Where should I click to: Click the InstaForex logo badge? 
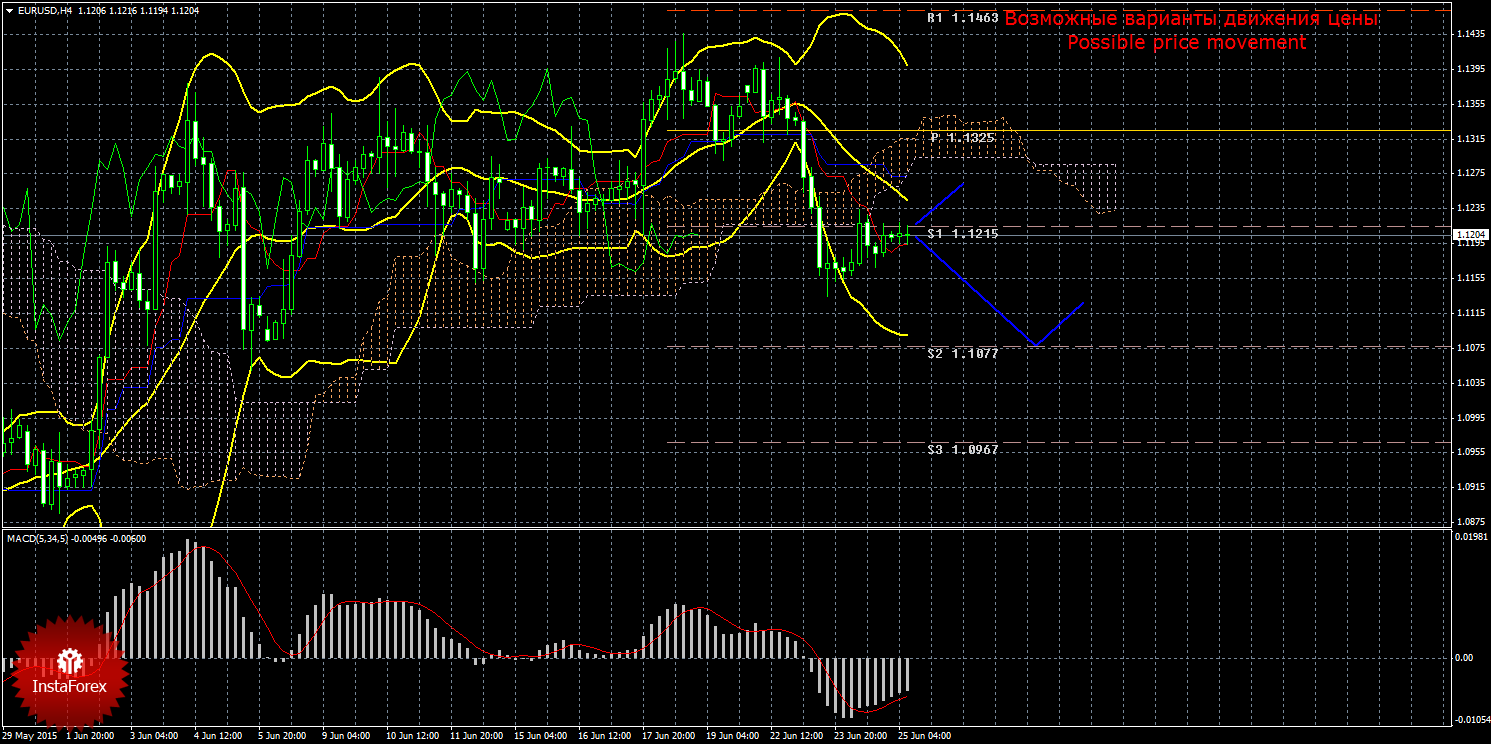68,670
